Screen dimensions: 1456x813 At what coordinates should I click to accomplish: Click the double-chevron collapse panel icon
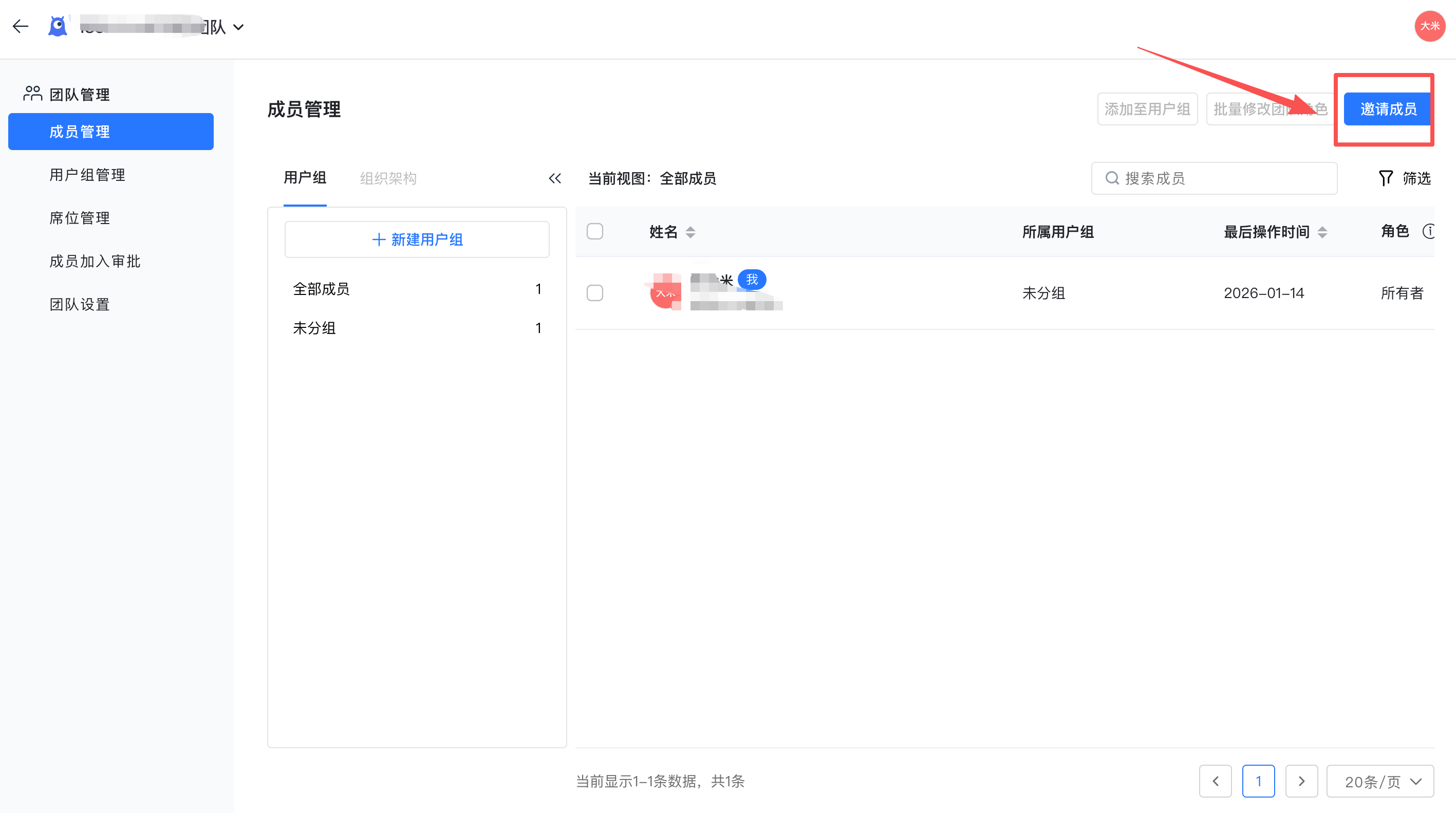[554, 179]
